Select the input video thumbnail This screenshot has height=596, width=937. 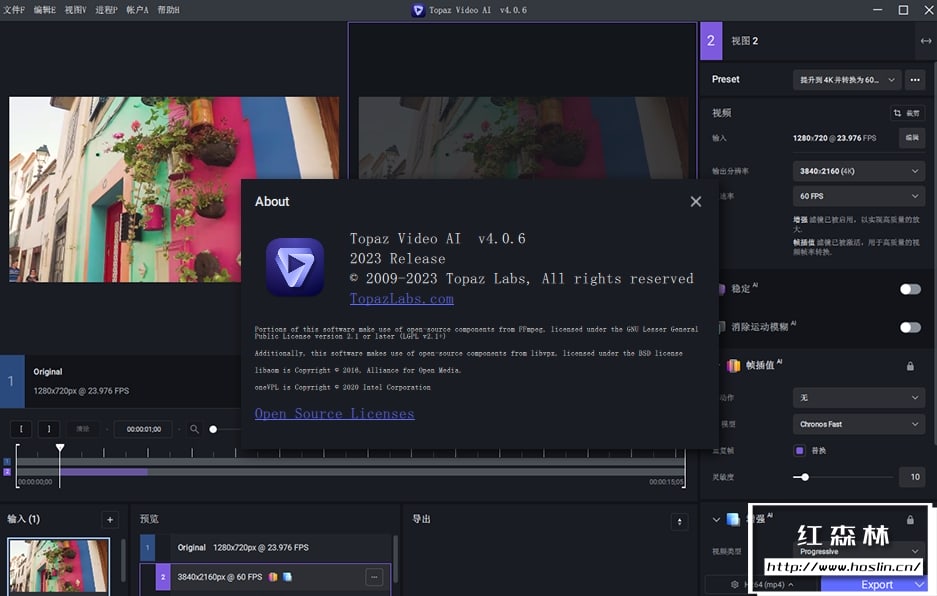pos(59,566)
